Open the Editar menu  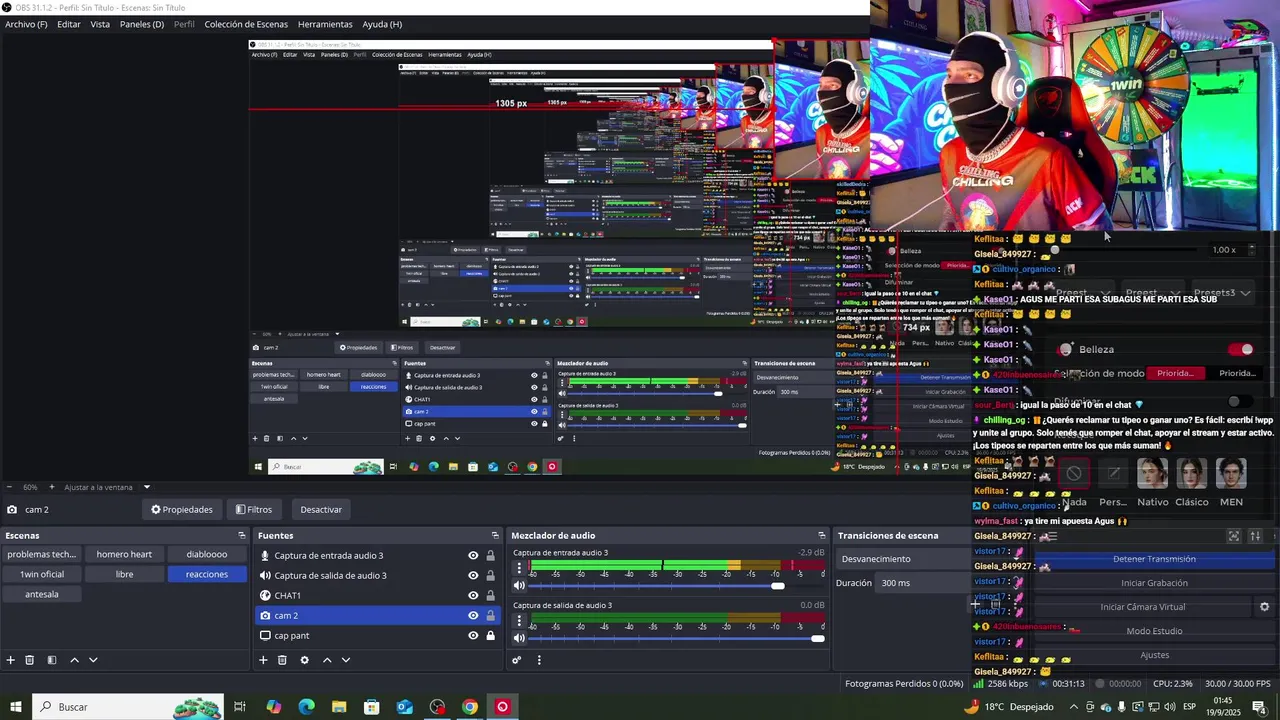point(69,24)
